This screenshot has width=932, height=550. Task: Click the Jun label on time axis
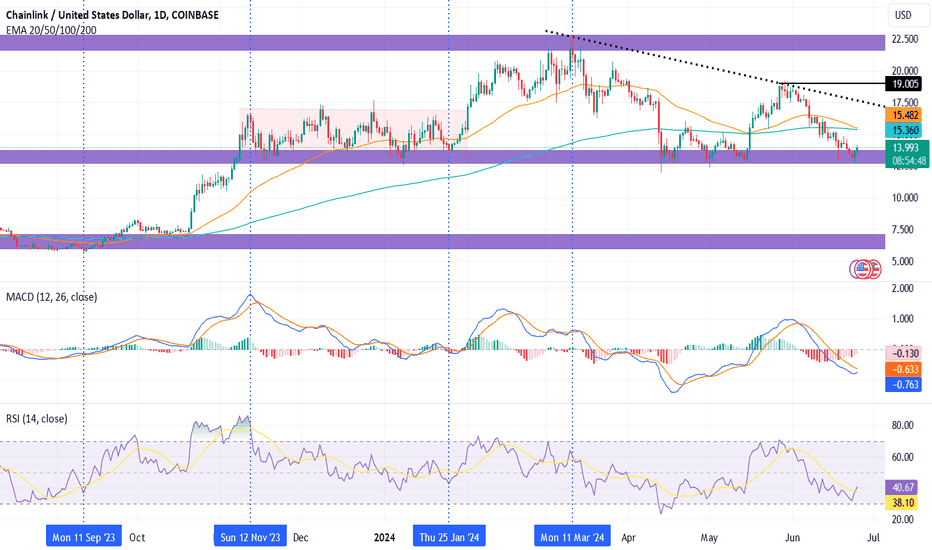pyautogui.click(x=792, y=538)
